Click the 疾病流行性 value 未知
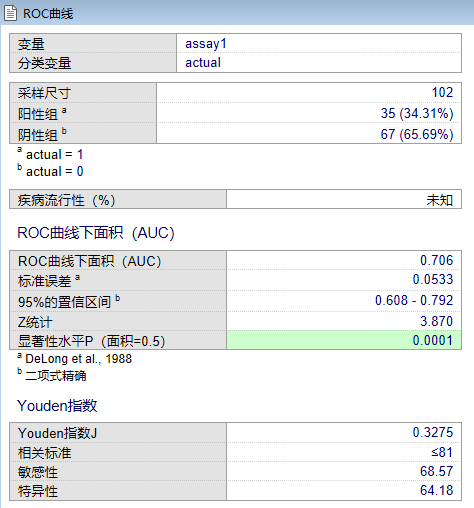The image size is (474, 508). tap(440, 200)
